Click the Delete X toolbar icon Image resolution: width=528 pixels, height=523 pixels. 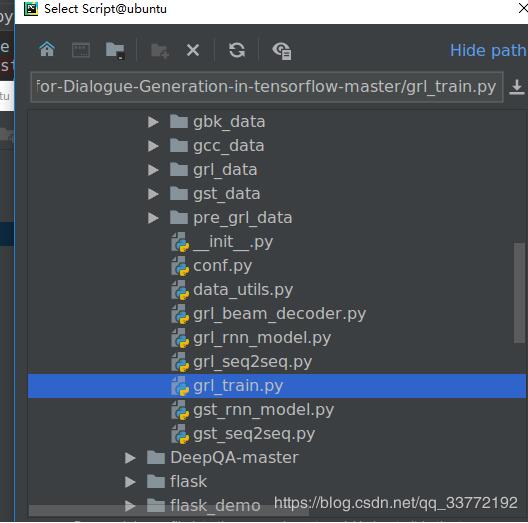(x=193, y=51)
